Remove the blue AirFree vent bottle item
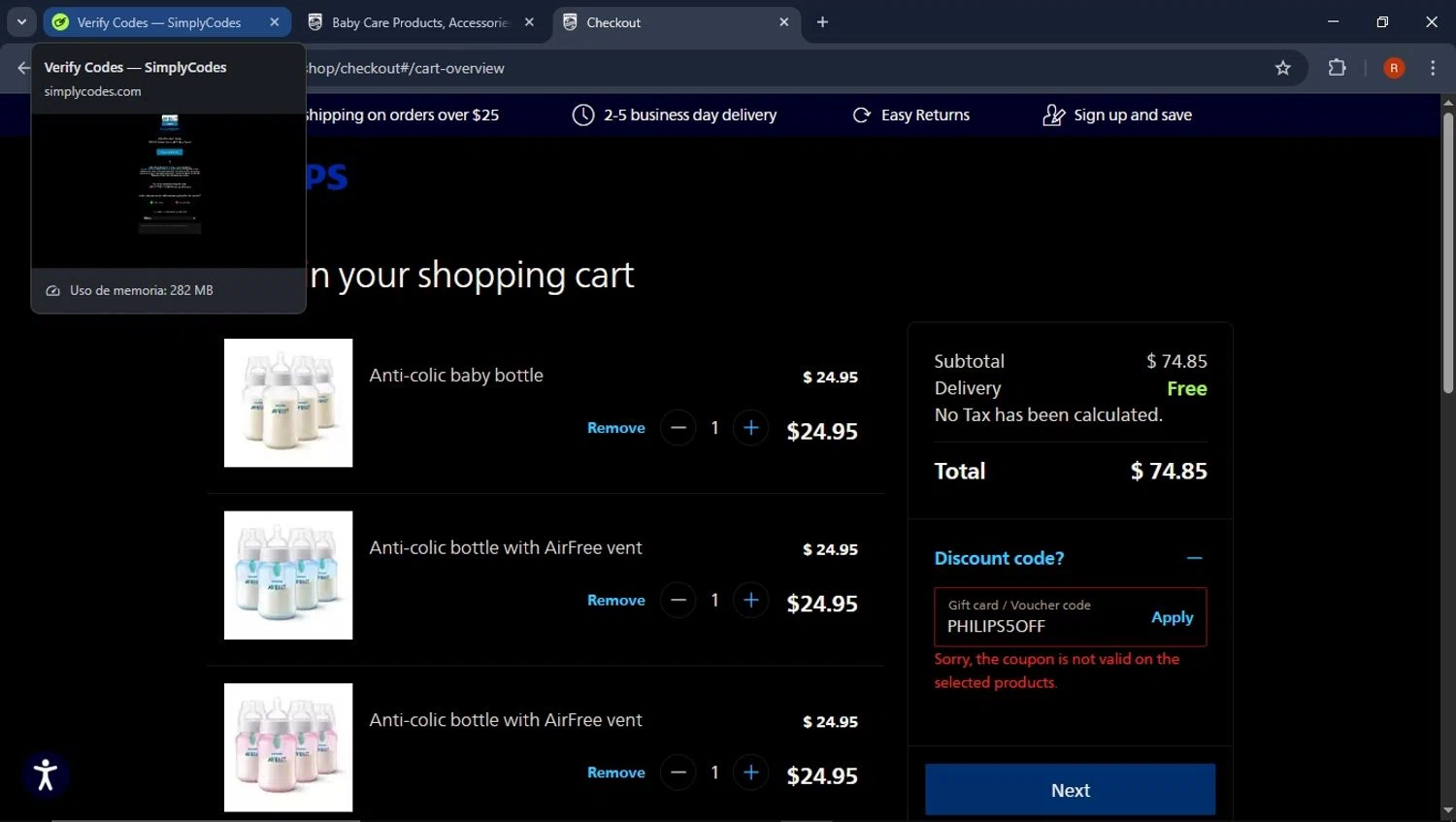The image size is (1456, 822). click(x=615, y=601)
